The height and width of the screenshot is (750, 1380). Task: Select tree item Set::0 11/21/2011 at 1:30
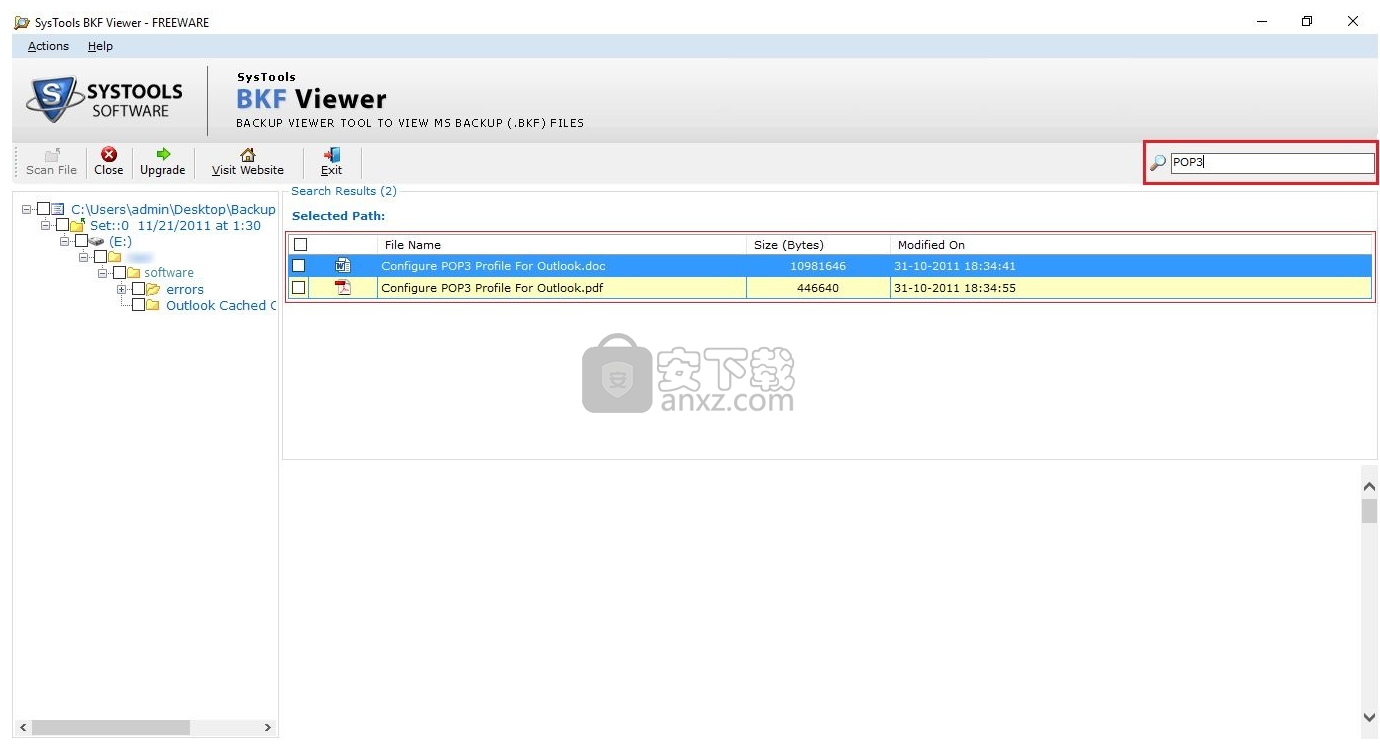point(175,225)
